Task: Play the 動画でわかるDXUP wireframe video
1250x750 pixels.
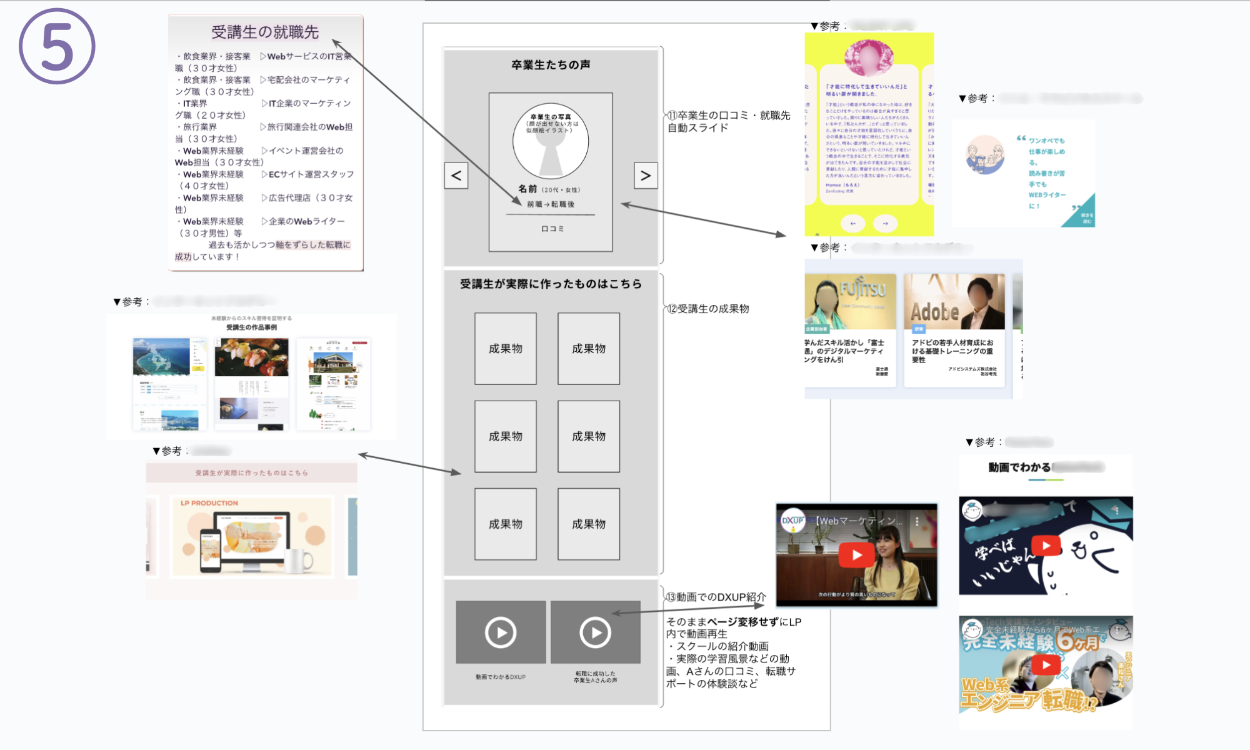Action: 500,632
